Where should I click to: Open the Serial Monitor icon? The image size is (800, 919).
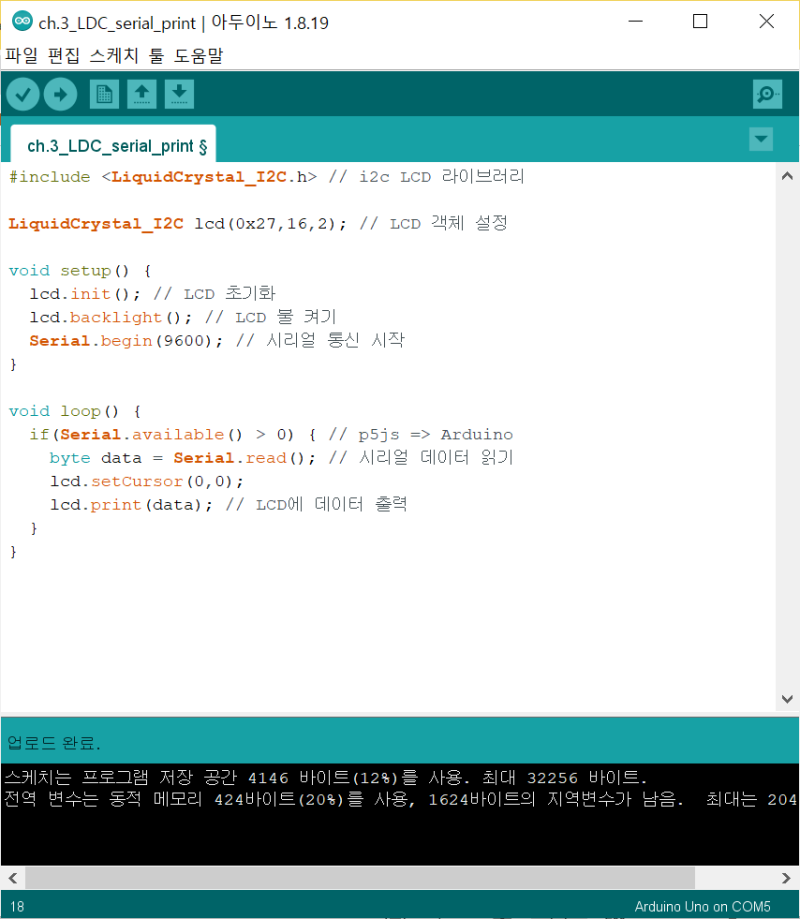(x=767, y=93)
